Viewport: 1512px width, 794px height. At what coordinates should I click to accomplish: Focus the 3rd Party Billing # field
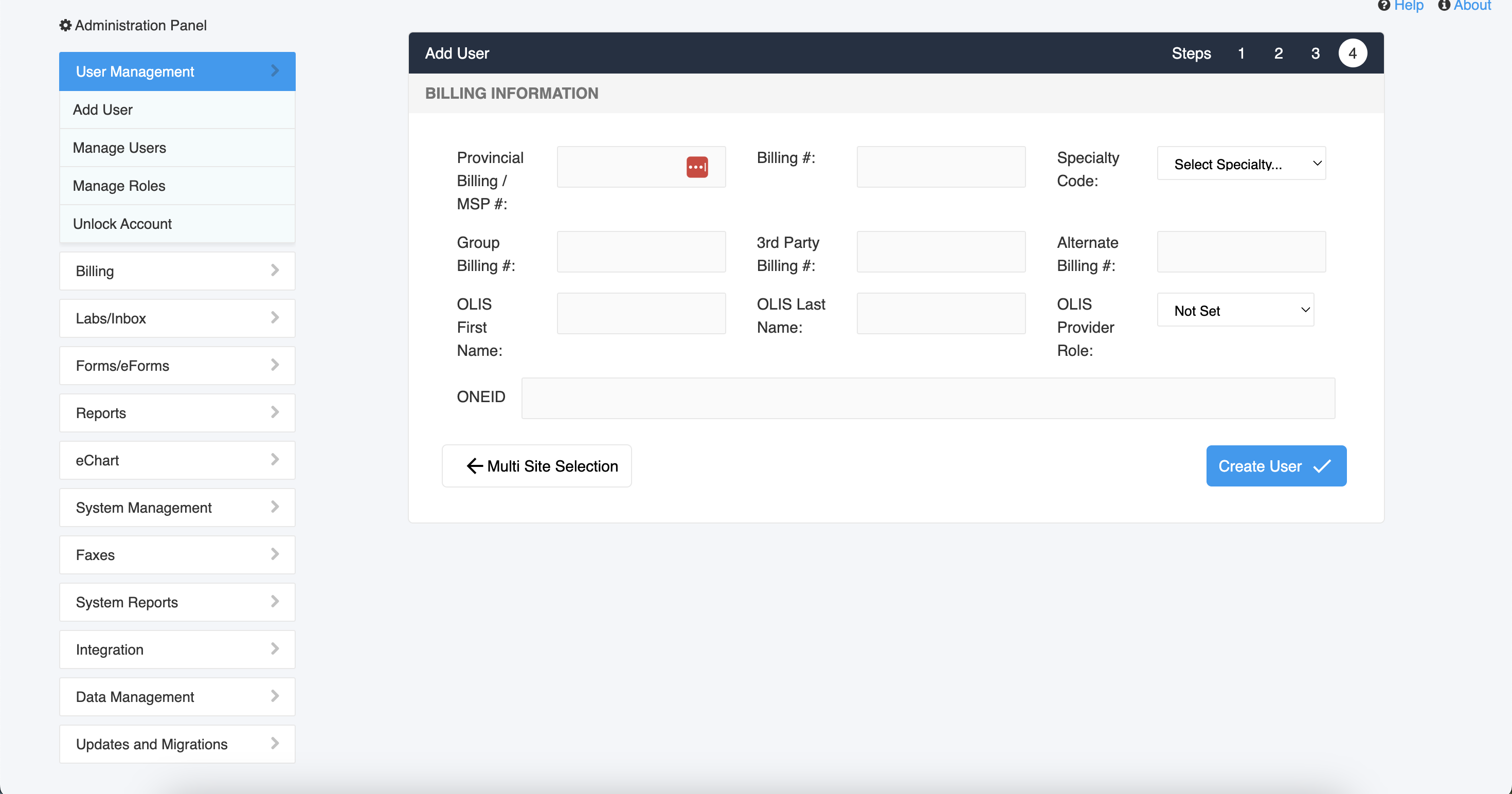pos(941,252)
